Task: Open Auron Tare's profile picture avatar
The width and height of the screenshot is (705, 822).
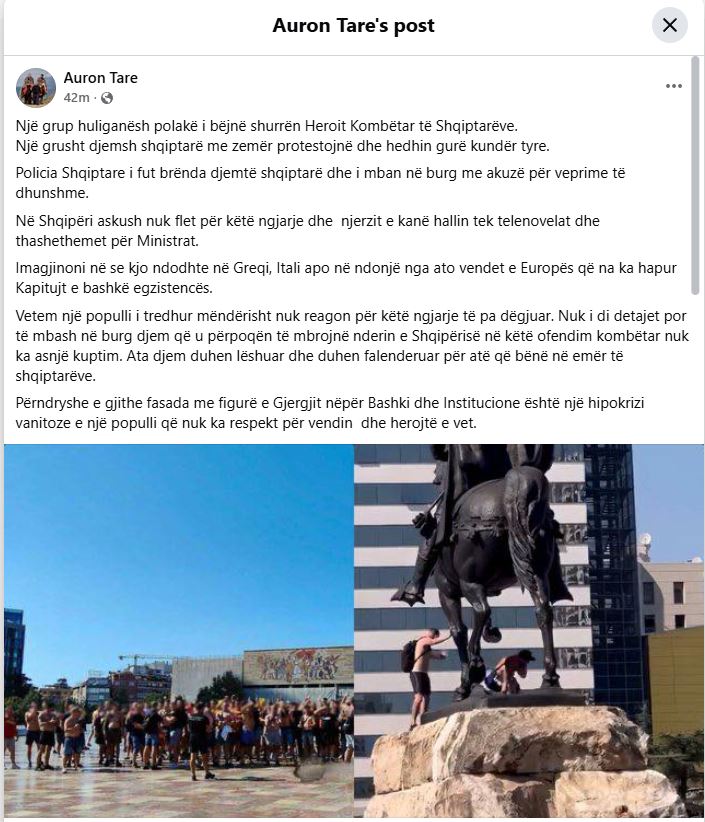Action: [x=36, y=87]
